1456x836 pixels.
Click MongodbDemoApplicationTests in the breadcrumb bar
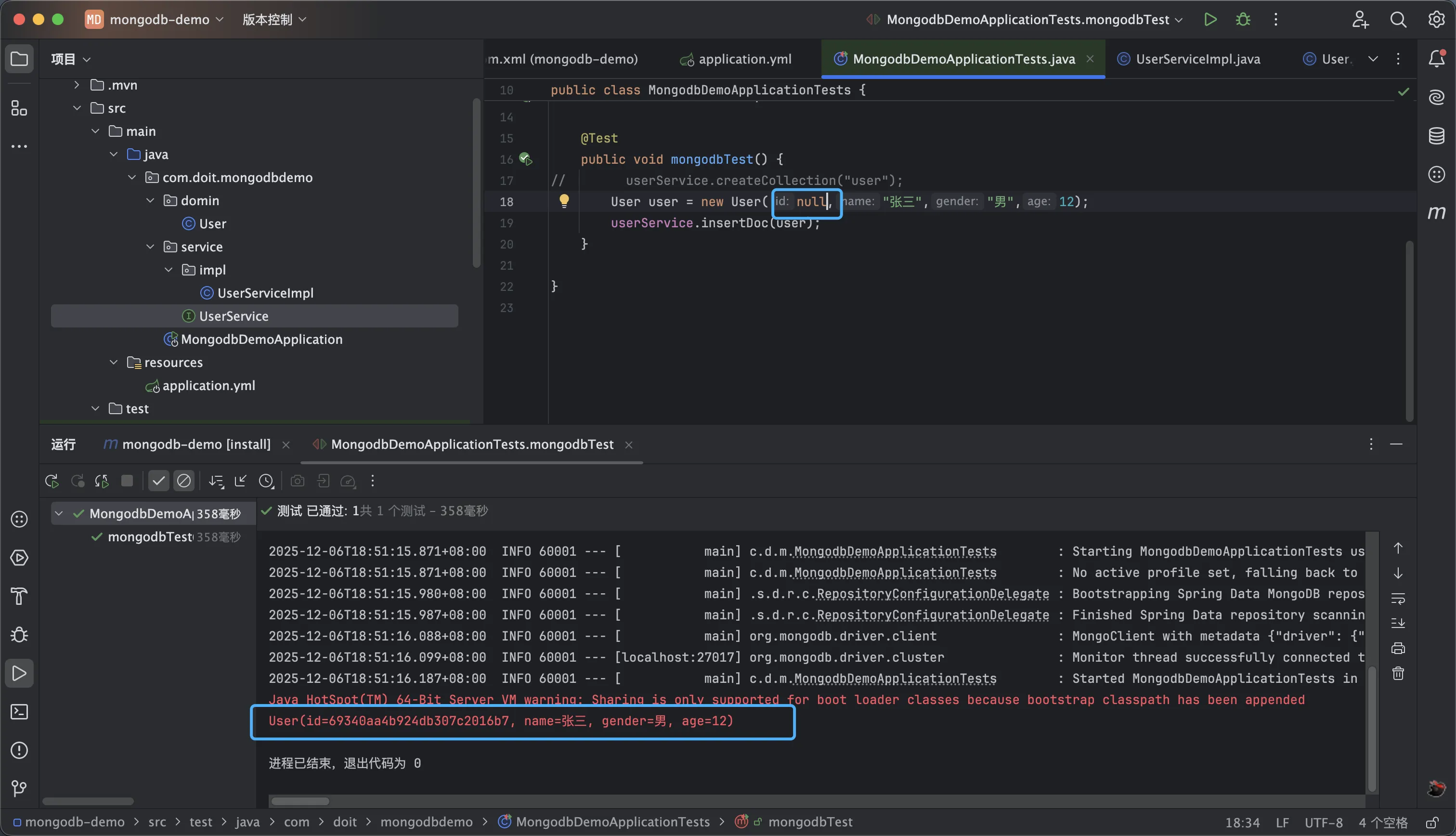612,822
